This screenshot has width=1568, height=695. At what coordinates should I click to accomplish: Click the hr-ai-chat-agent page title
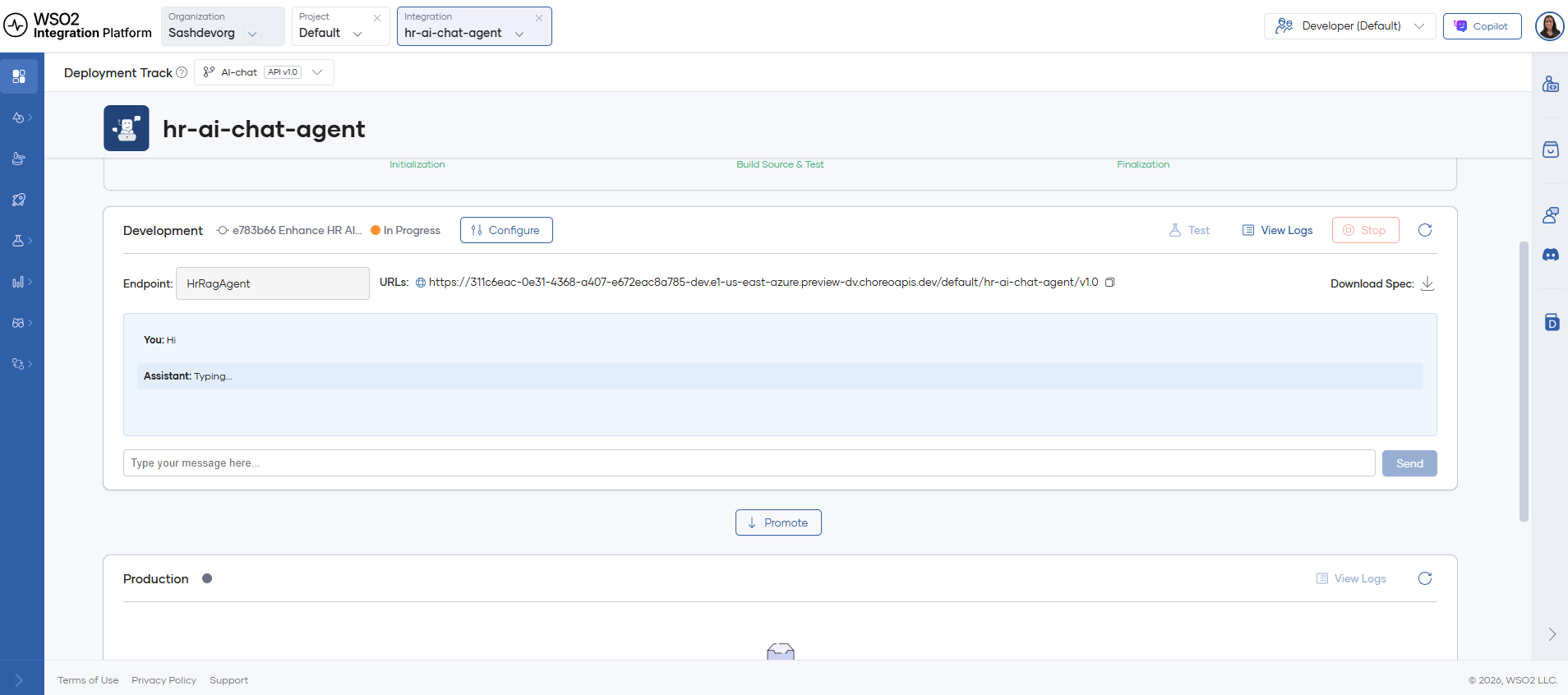click(264, 129)
